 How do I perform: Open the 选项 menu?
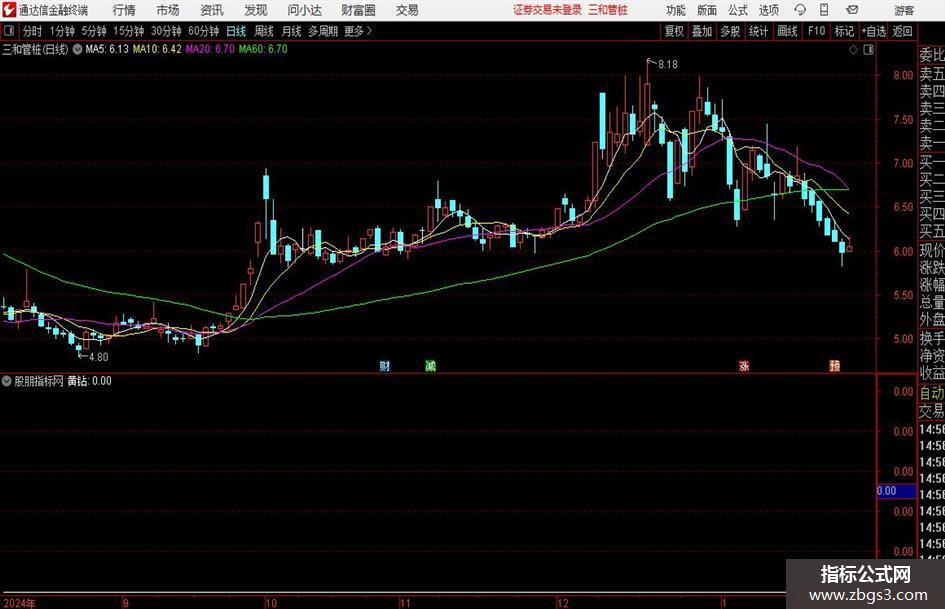(x=768, y=10)
